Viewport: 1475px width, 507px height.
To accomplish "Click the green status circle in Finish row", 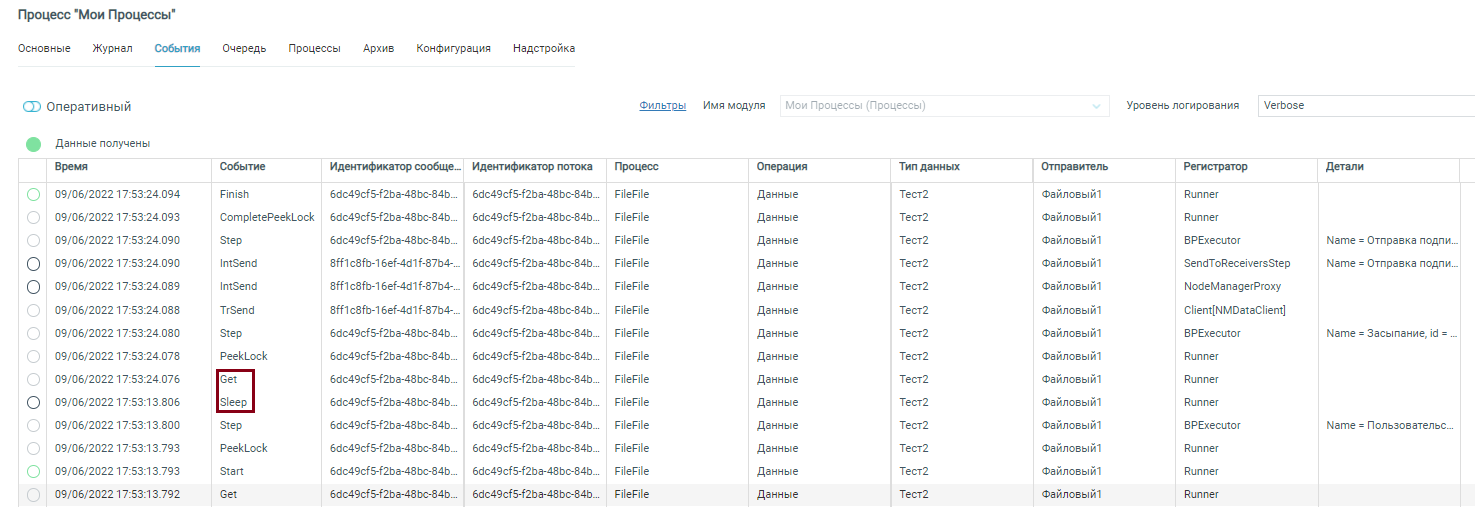I will coord(33,194).
